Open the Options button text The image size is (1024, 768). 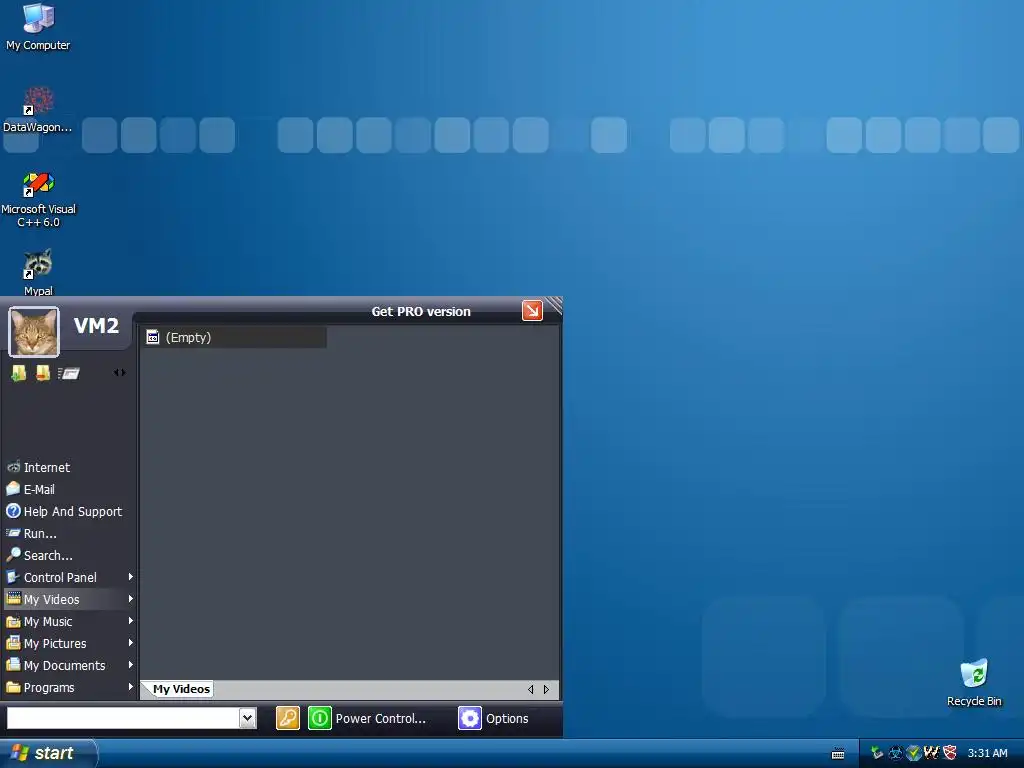coord(507,718)
